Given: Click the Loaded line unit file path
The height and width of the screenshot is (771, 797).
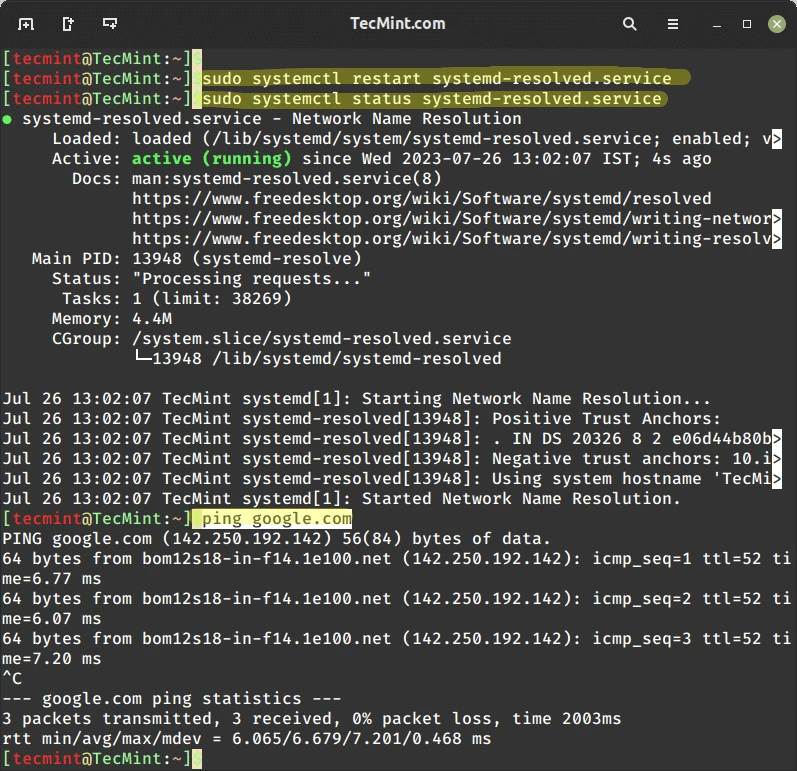Looking at the screenshot, I should [432, 138].
